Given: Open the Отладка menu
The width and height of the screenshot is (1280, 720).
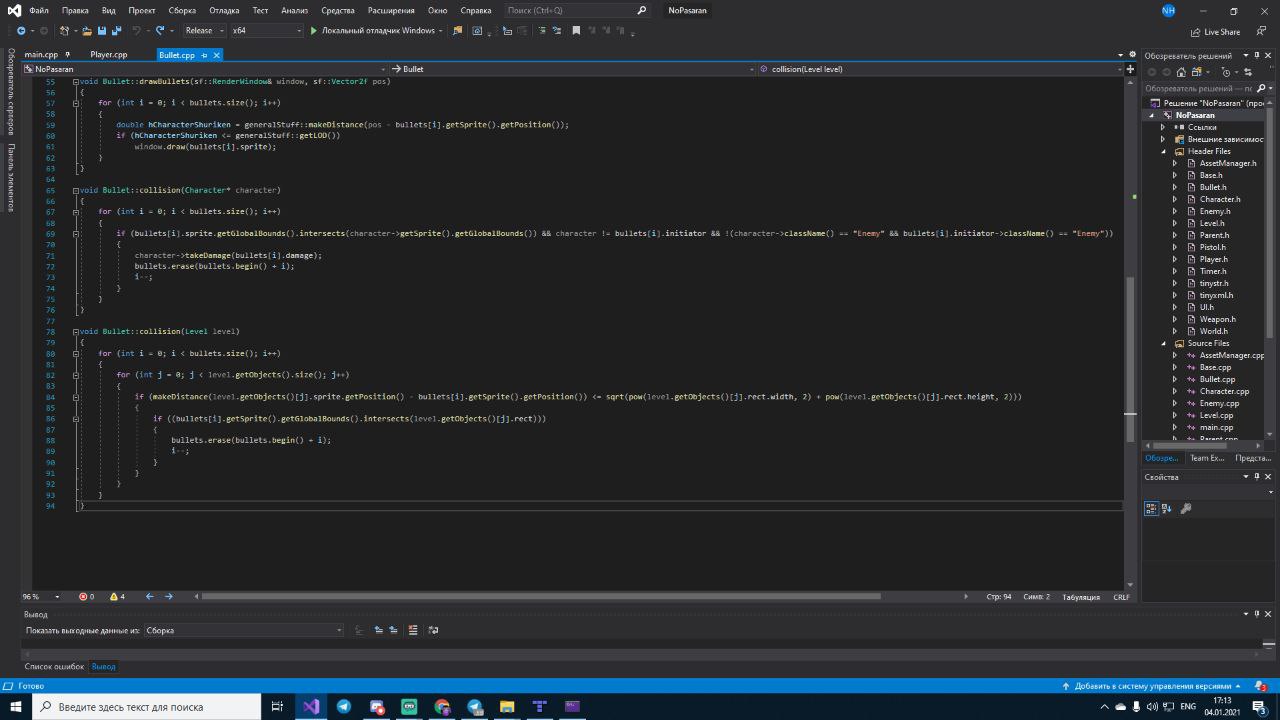Looking at the screenshot, I should pos(224,10).
